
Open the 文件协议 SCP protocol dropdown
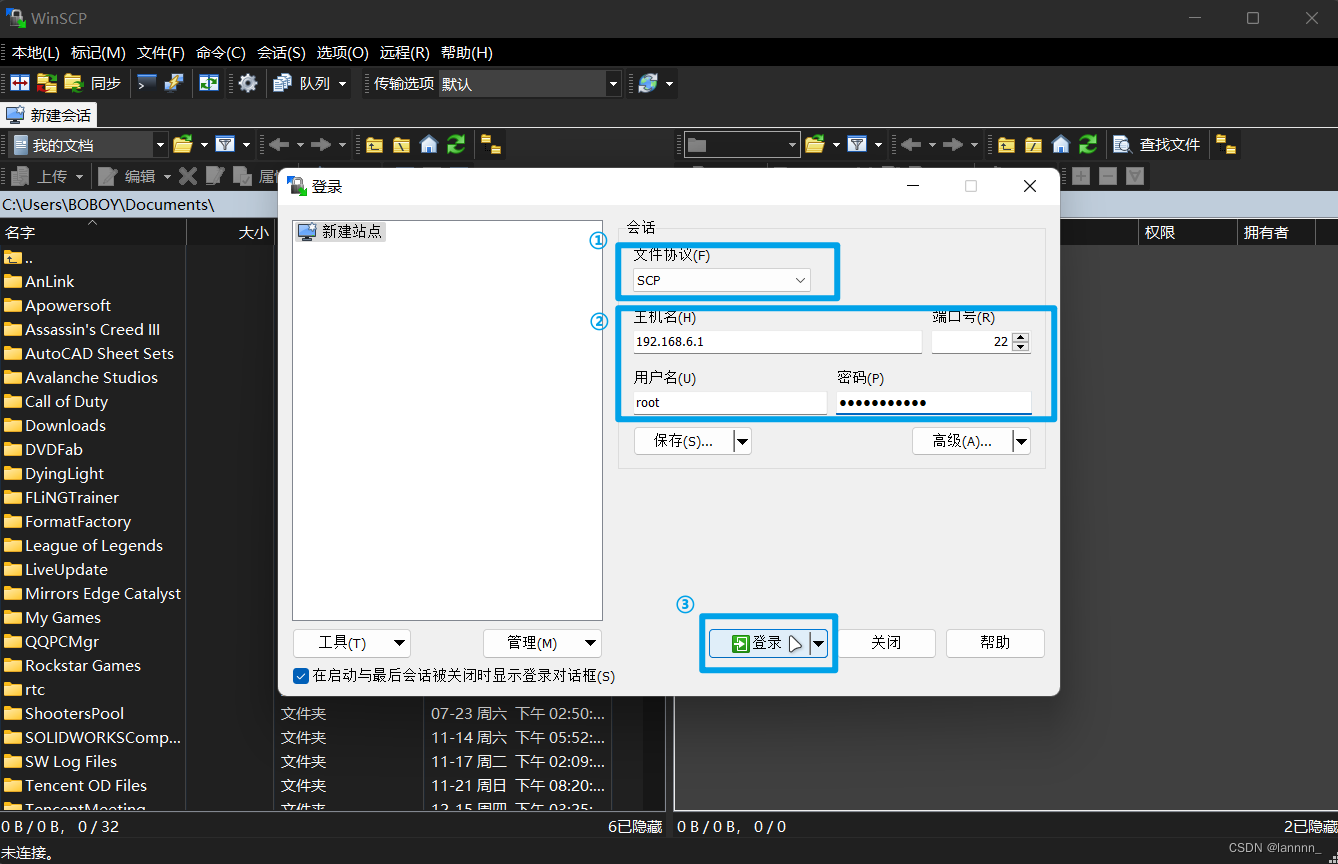pos(722,280)
